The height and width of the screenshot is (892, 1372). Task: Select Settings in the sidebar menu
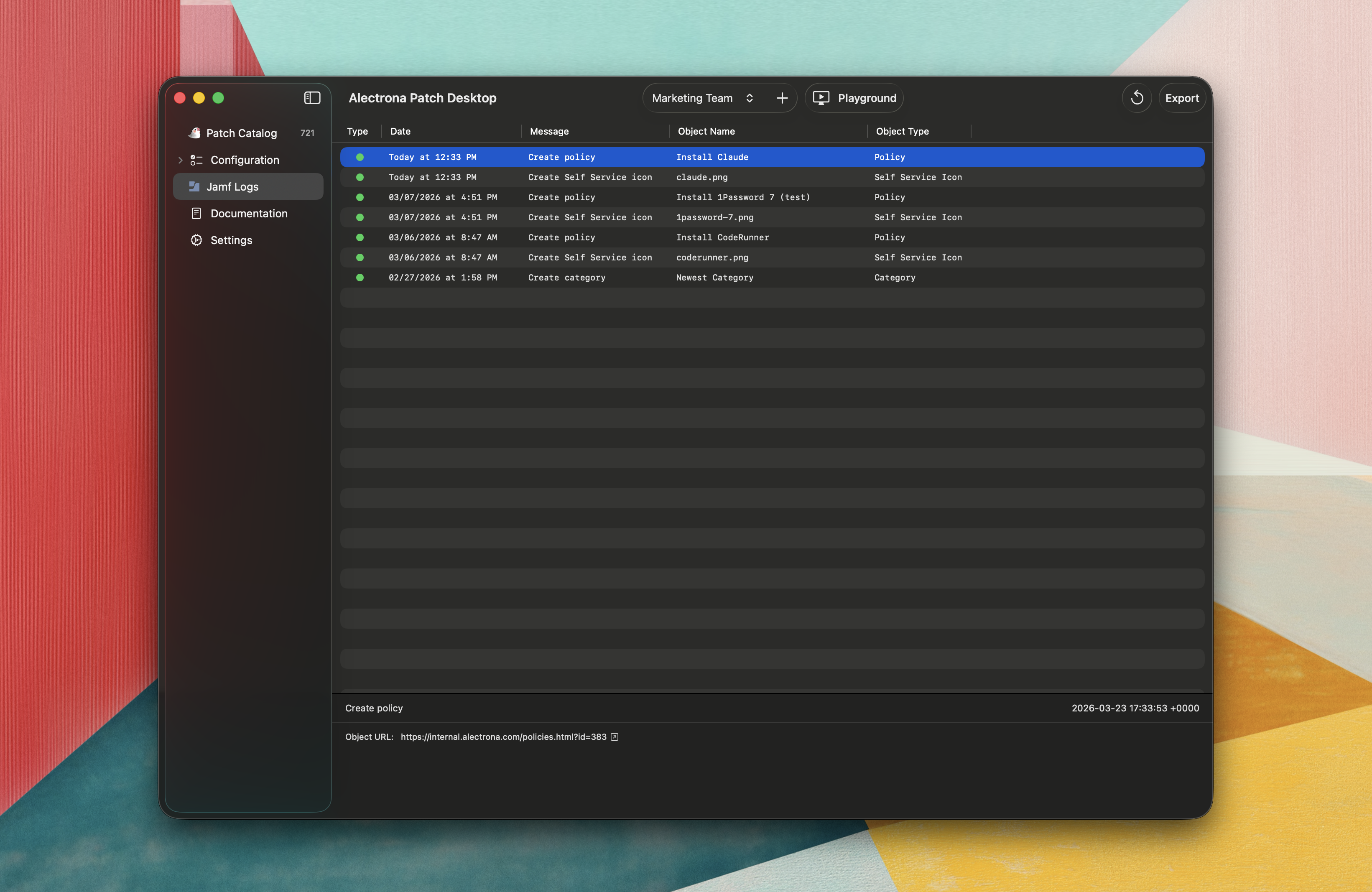click(x=231, y=240)
